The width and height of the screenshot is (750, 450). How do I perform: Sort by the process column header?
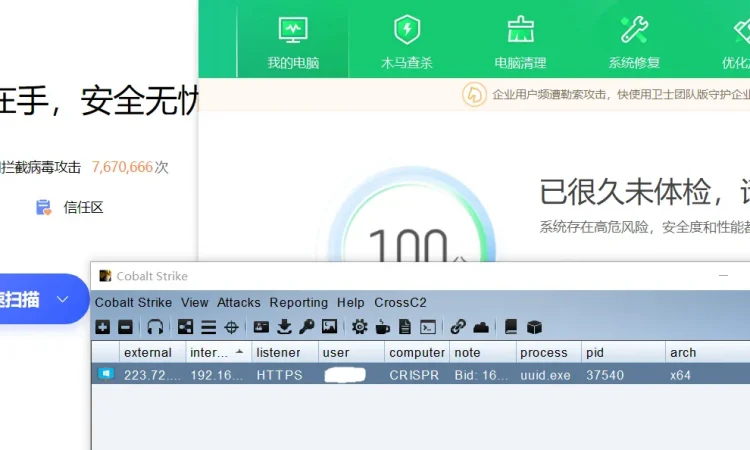click(x=549, y=352)
